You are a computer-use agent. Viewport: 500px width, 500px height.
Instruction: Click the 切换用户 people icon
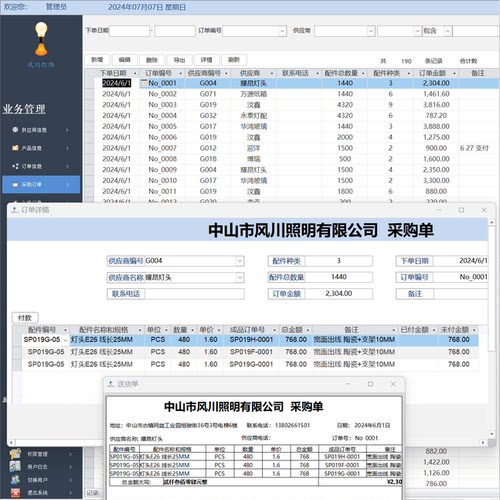(15, 480)
